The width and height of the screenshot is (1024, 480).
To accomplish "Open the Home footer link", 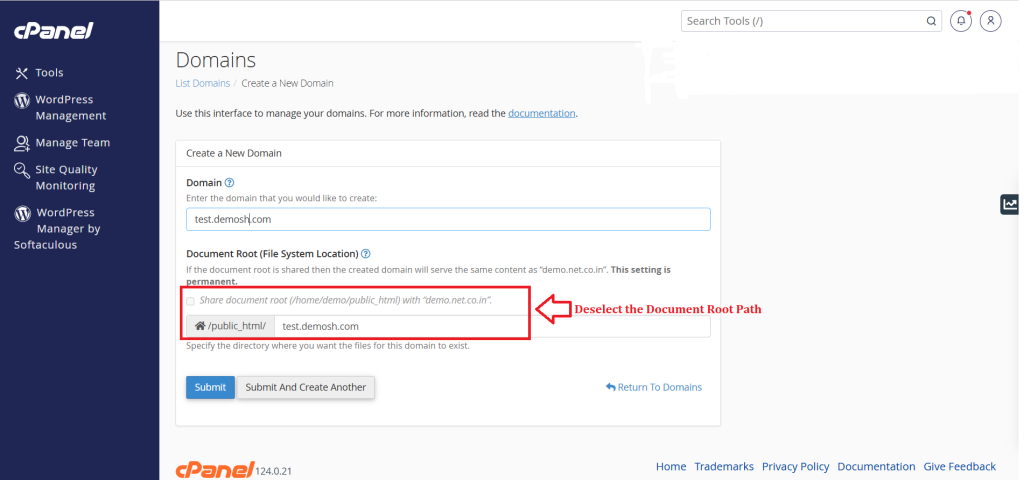I will [x=671, y=466].
